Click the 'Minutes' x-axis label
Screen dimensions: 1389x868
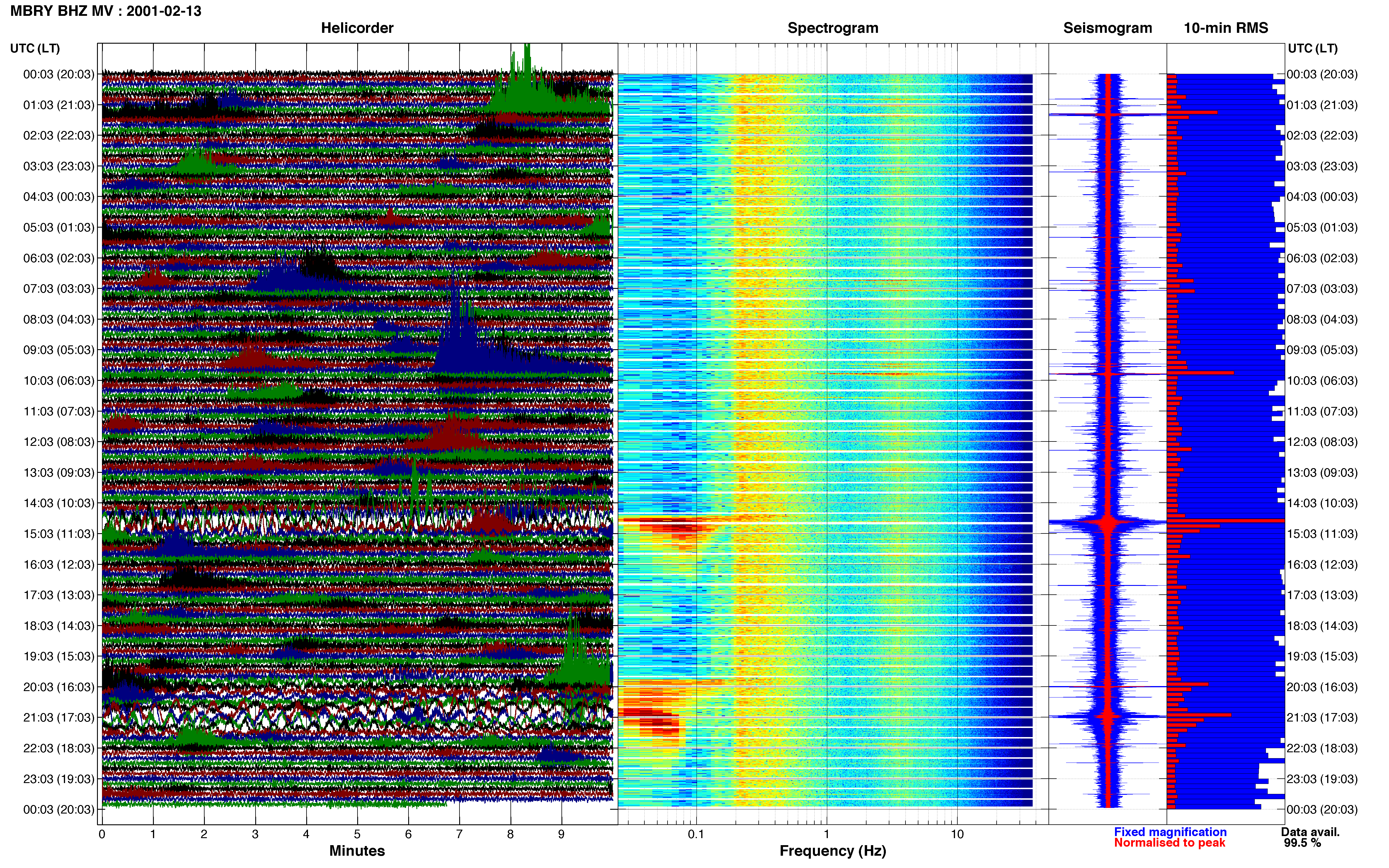pos(357,851)
